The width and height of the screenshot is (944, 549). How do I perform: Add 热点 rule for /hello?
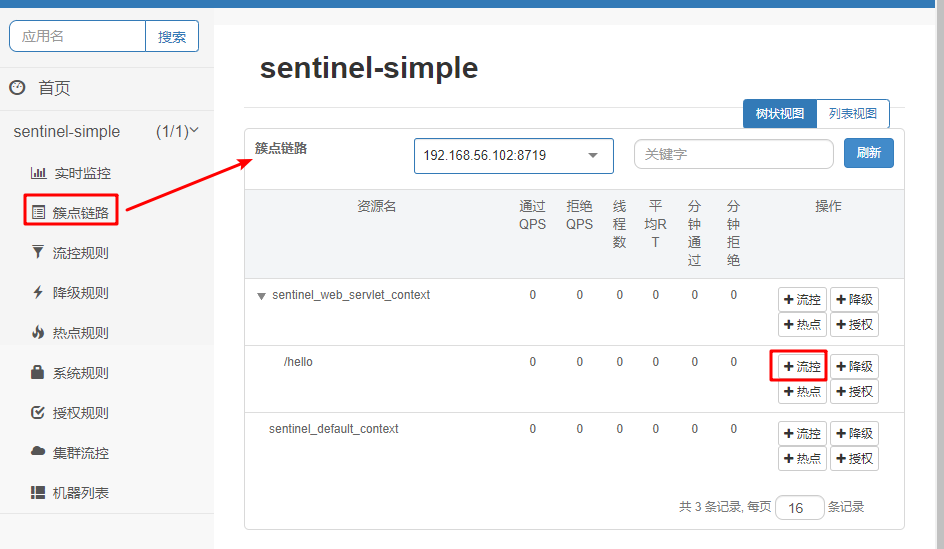[802, 391]
